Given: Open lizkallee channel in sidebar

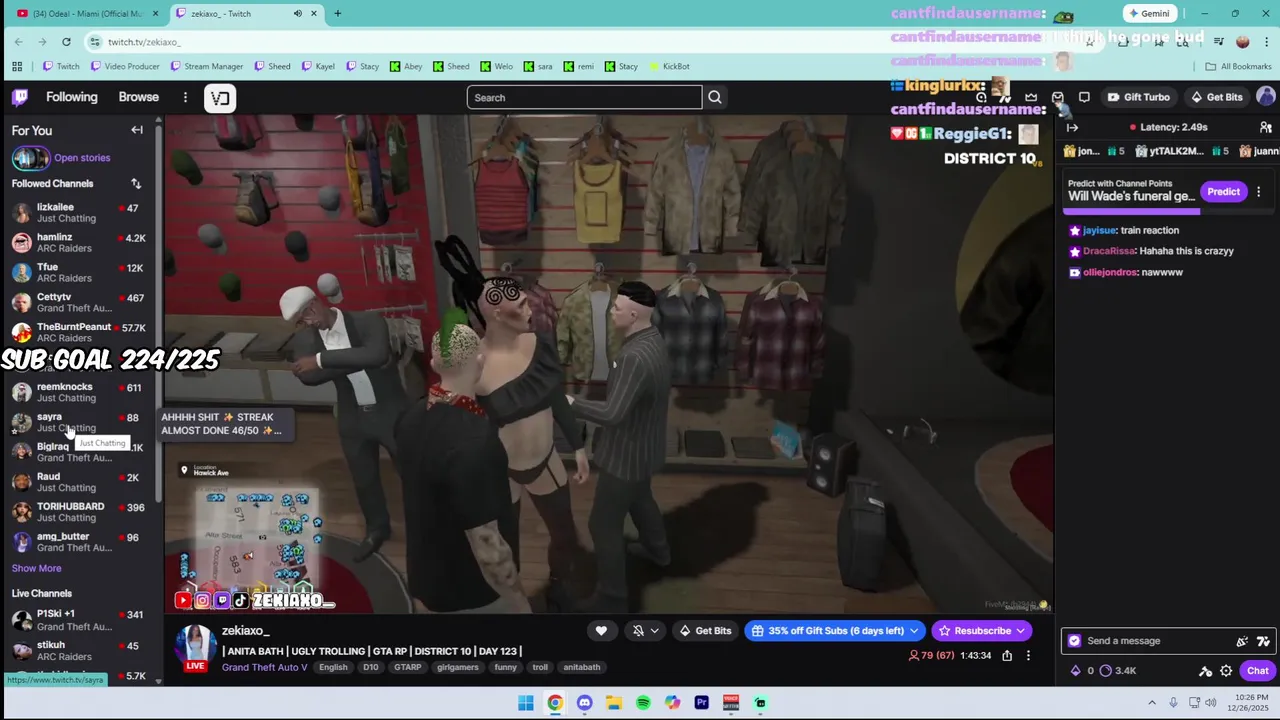Looking at the screenshot, I should pyautogui.click(x=80, y=213).
